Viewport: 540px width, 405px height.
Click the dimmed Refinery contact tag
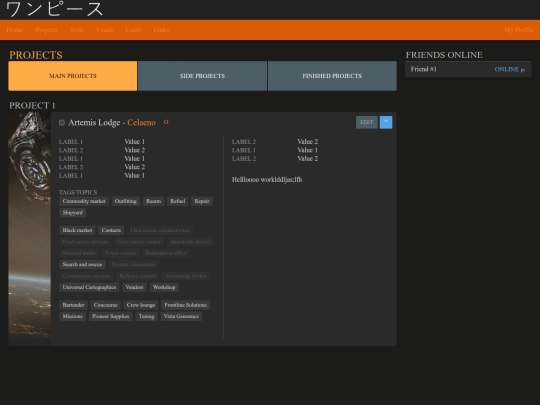pos(138,276)
